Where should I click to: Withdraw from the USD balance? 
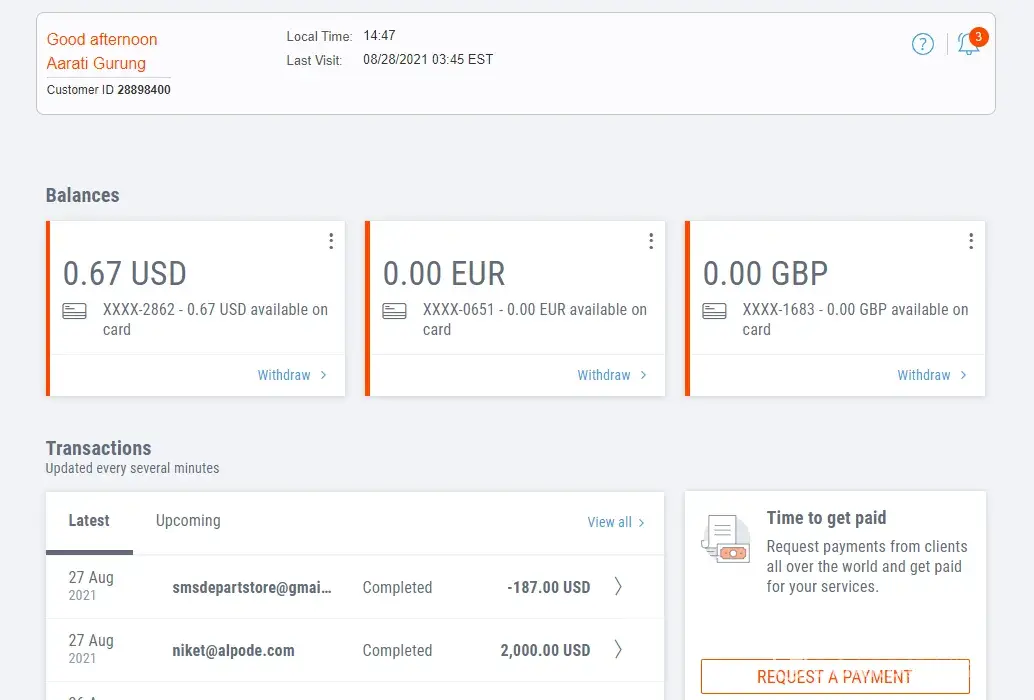291,375
